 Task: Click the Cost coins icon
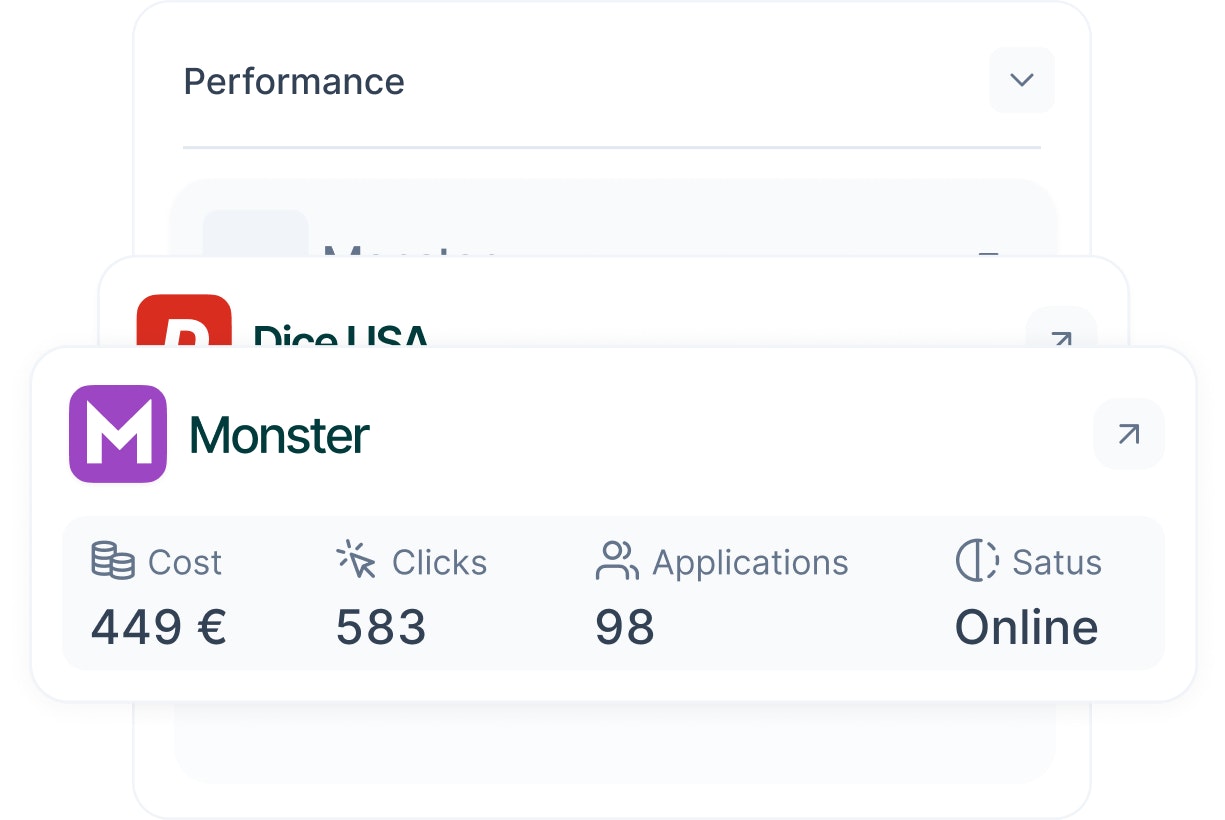[113, 561]
